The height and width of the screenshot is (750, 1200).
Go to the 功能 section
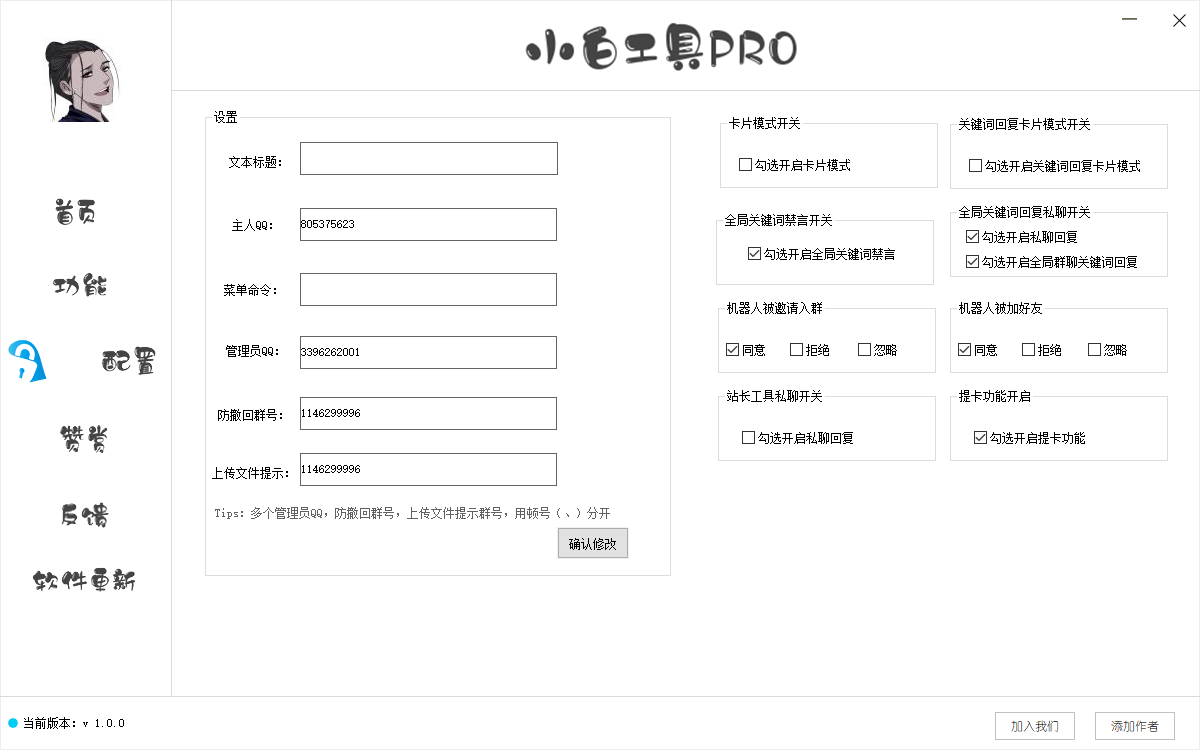pyautogui.click(x=80, y=286)
